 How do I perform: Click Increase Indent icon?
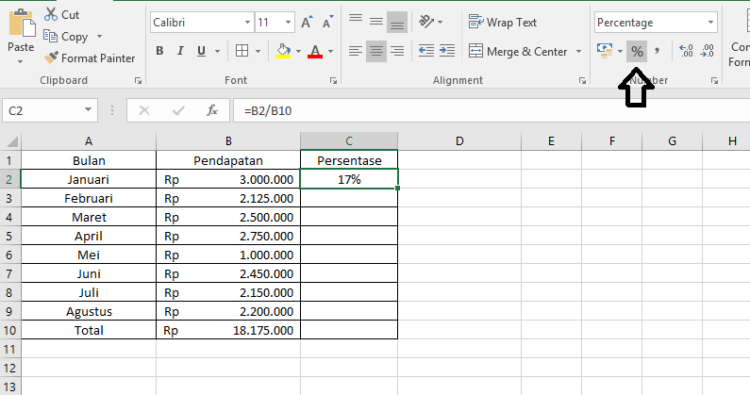click(x=447, y=51)
